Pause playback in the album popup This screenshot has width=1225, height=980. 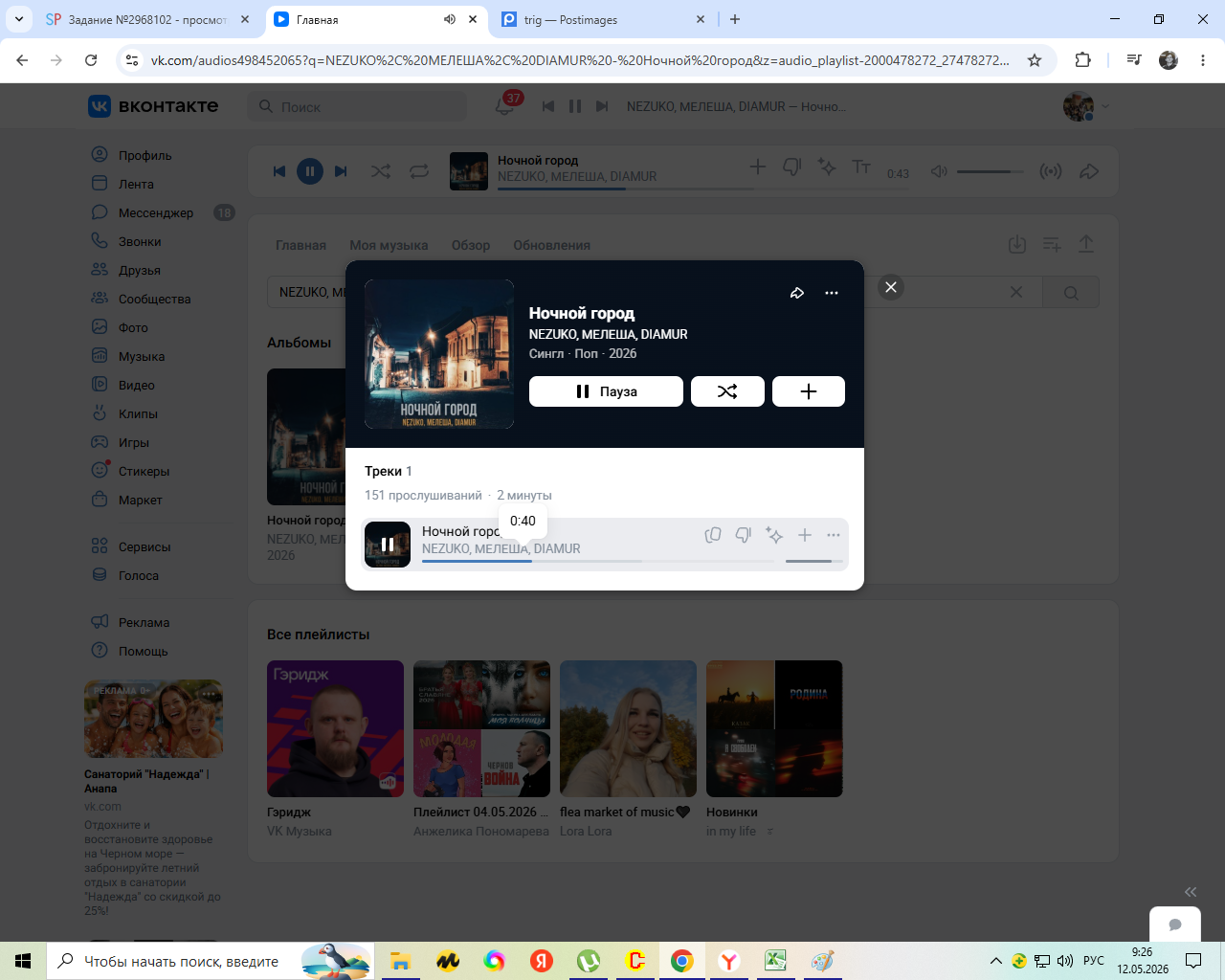606,391
